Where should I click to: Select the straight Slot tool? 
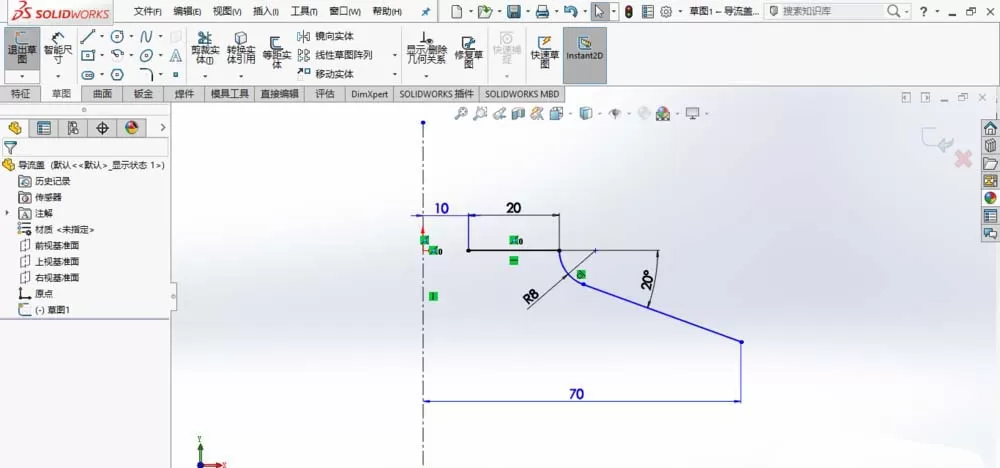tap(88, 75)
